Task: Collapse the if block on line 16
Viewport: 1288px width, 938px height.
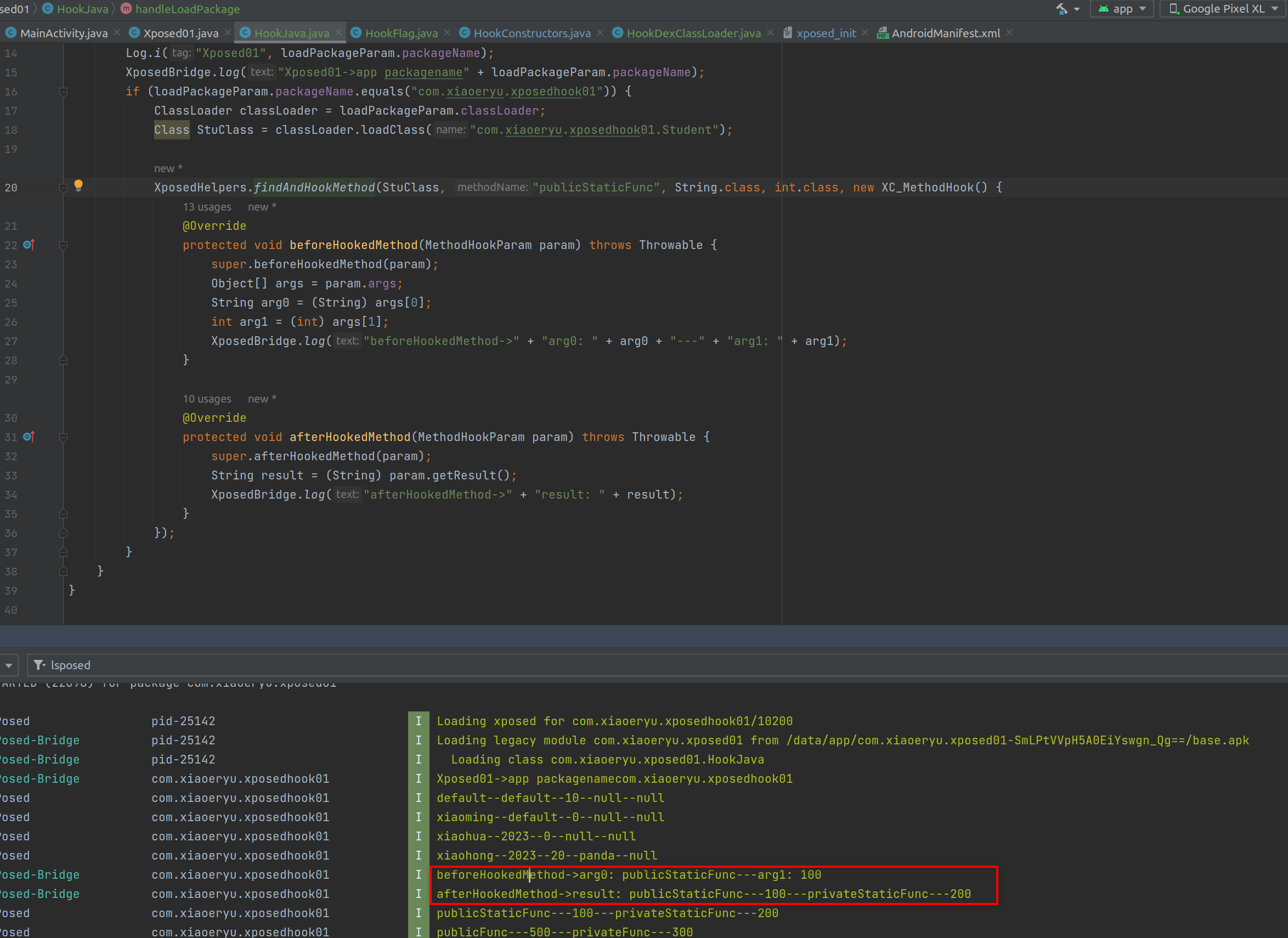Action: pyautogui.click(x=64, y=92)
